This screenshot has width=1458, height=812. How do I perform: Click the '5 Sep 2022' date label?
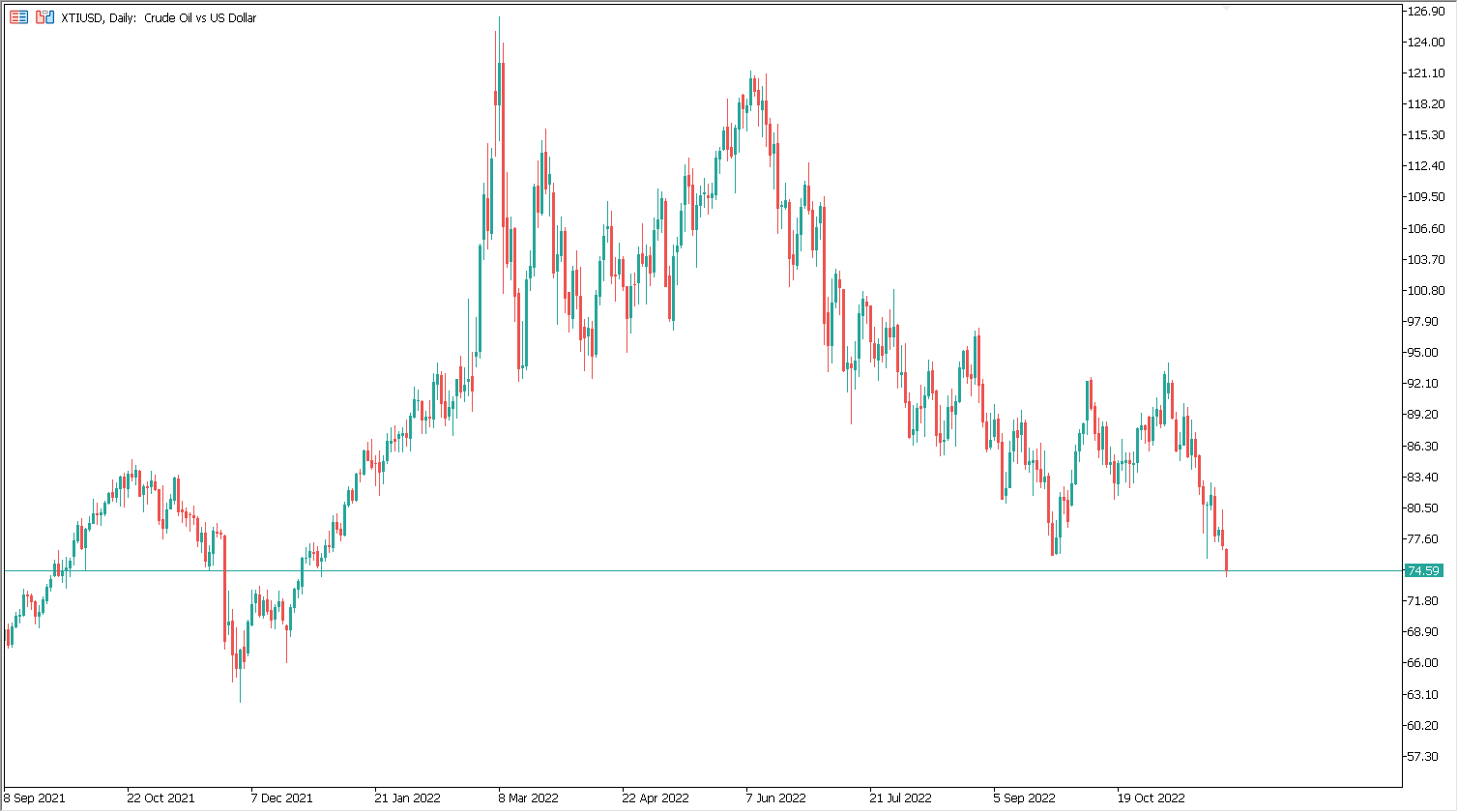click(1025, 798)
